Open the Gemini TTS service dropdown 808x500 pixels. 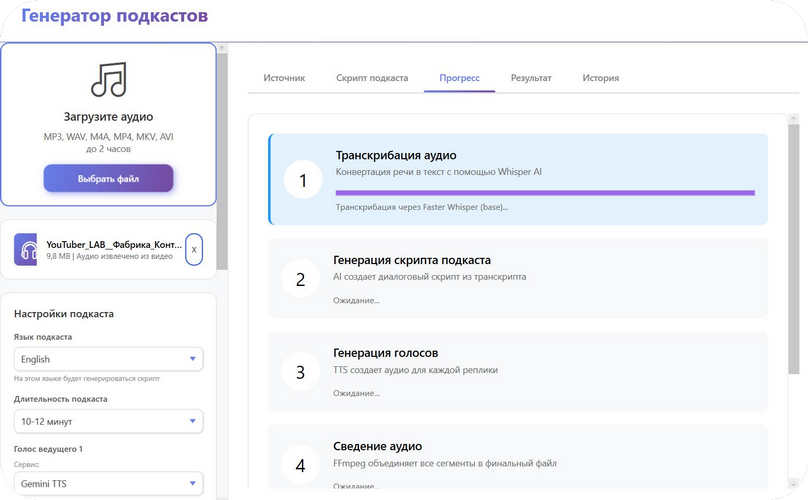coord(108,483)
